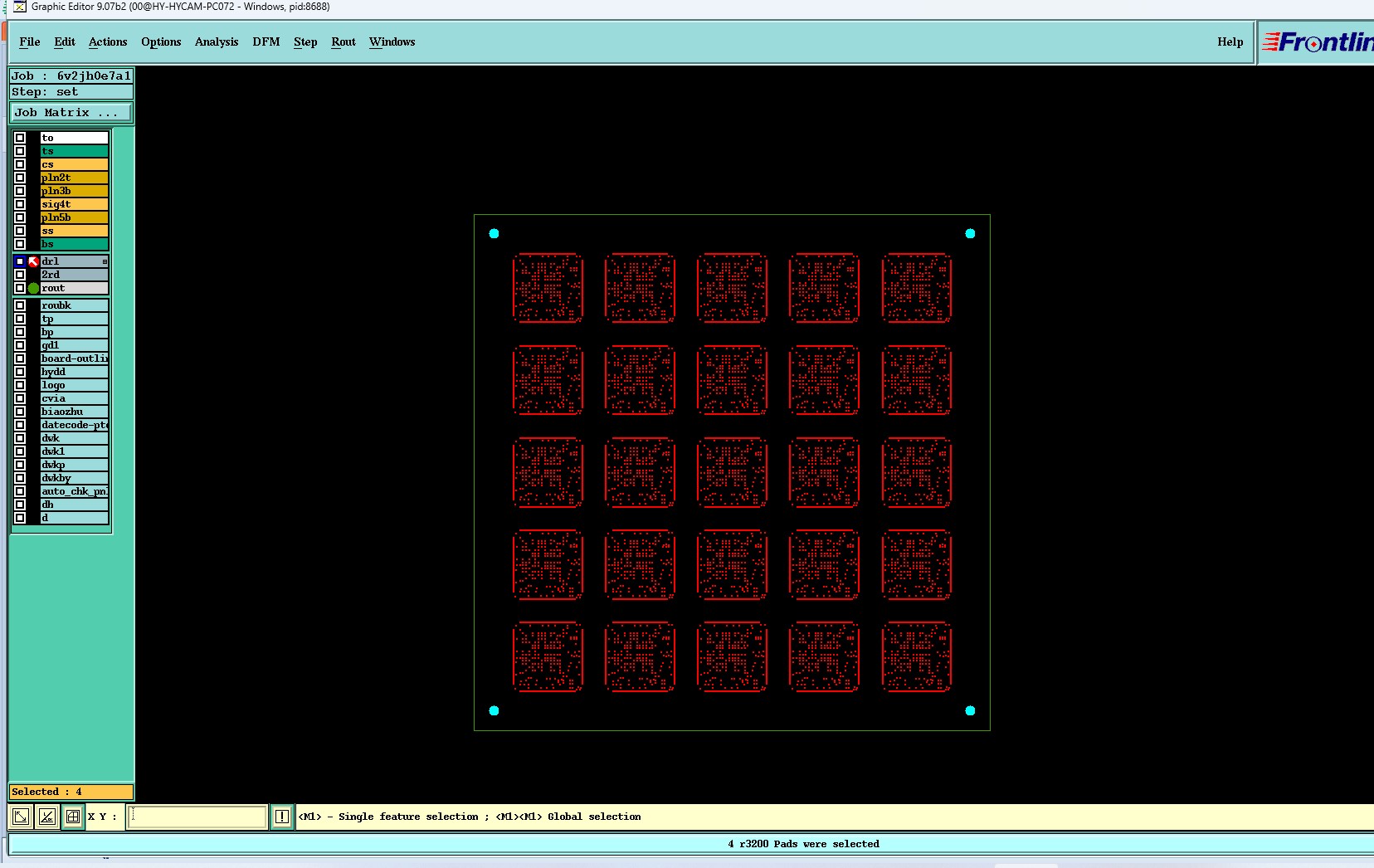Expand drl layer small square indicator
The width and height of the screenshot is (1374, 868).
tap(105, 261)
